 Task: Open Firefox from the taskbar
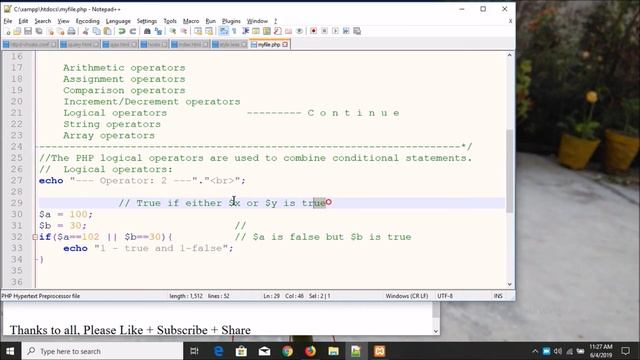coord(310,351)
